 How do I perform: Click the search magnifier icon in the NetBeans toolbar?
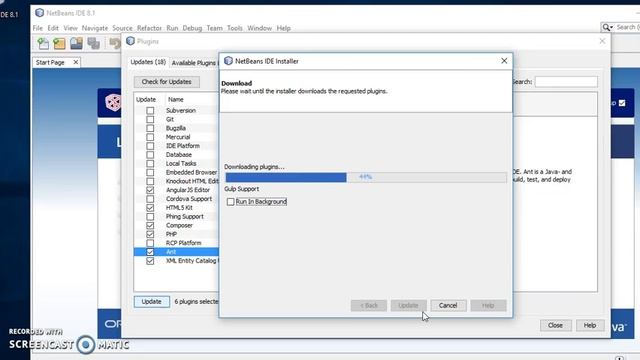pos(607,27)
